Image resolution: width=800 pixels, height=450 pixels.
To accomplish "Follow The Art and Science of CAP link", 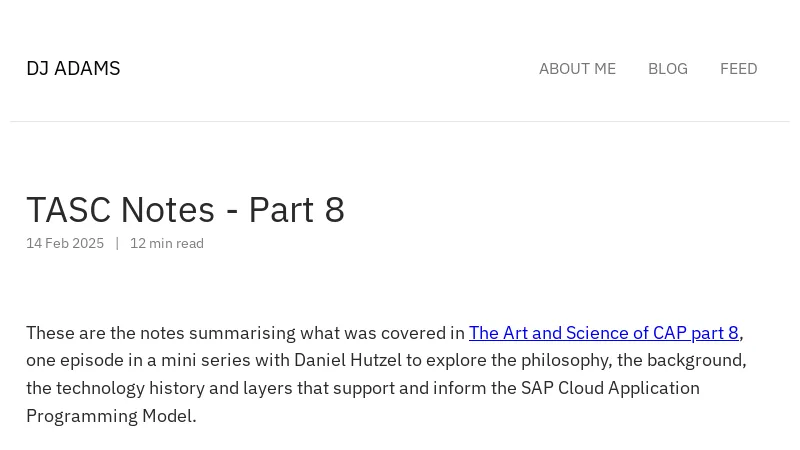I will 603,333.
